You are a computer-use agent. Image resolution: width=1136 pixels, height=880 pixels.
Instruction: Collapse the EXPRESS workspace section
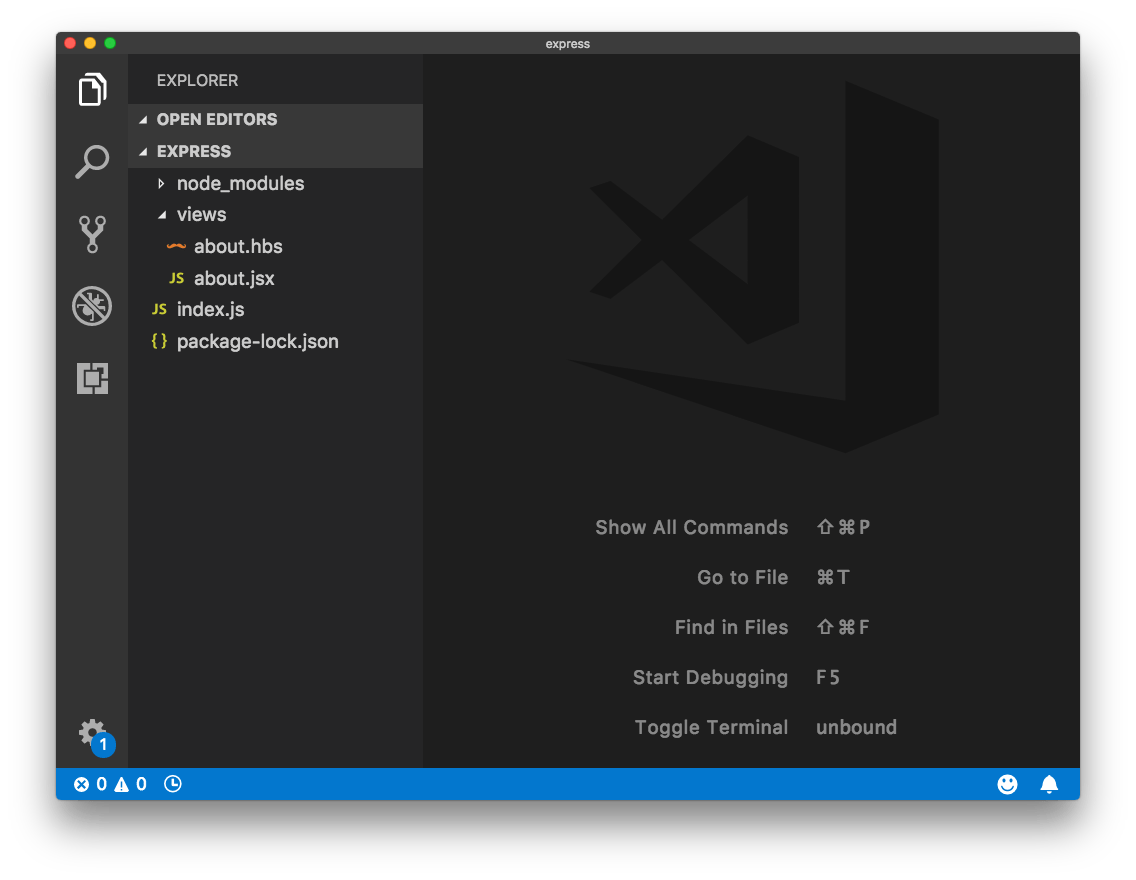[x=193, y=151]
